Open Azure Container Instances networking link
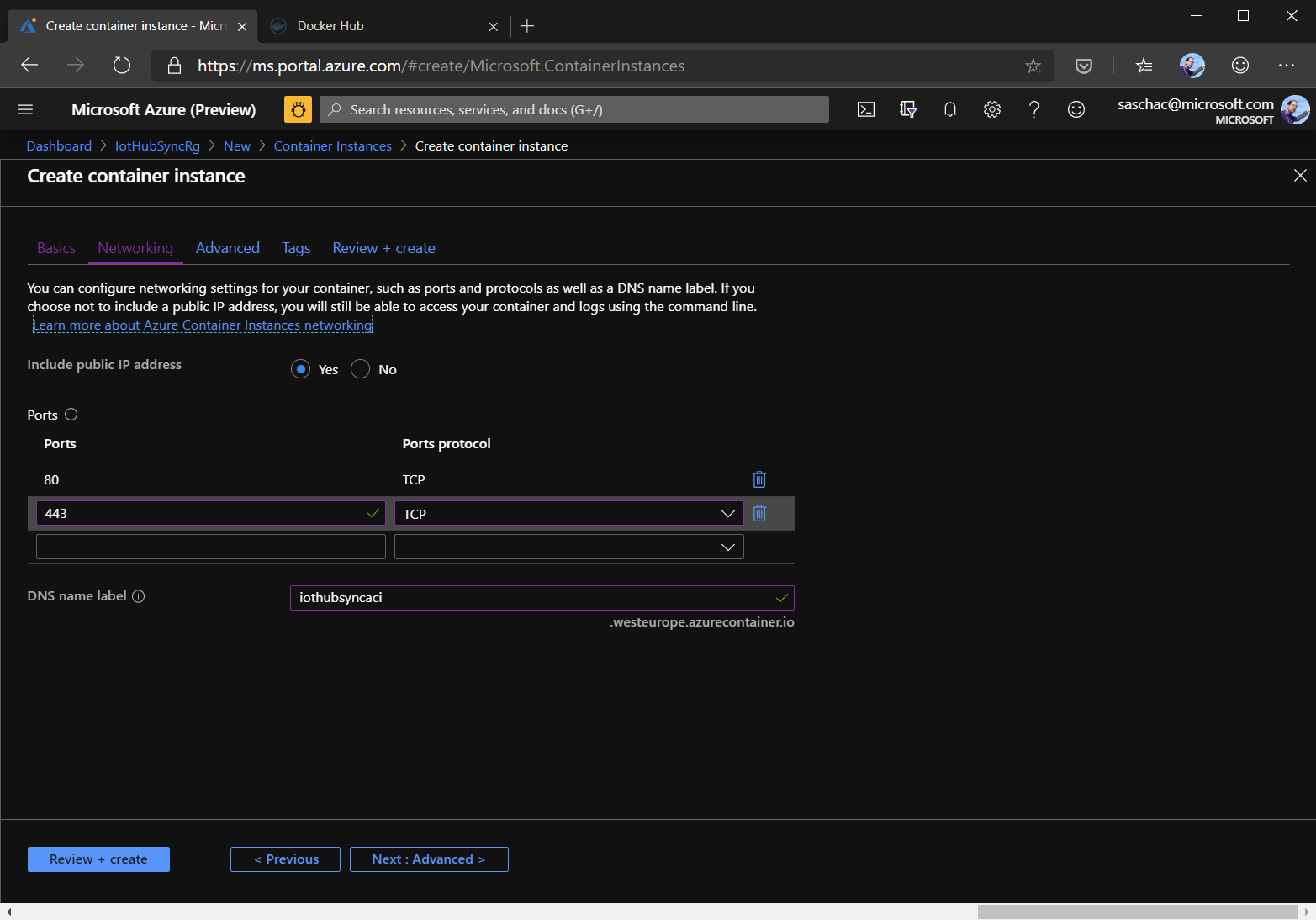This screenshot has height=920, width=1316. coord(203,325)
